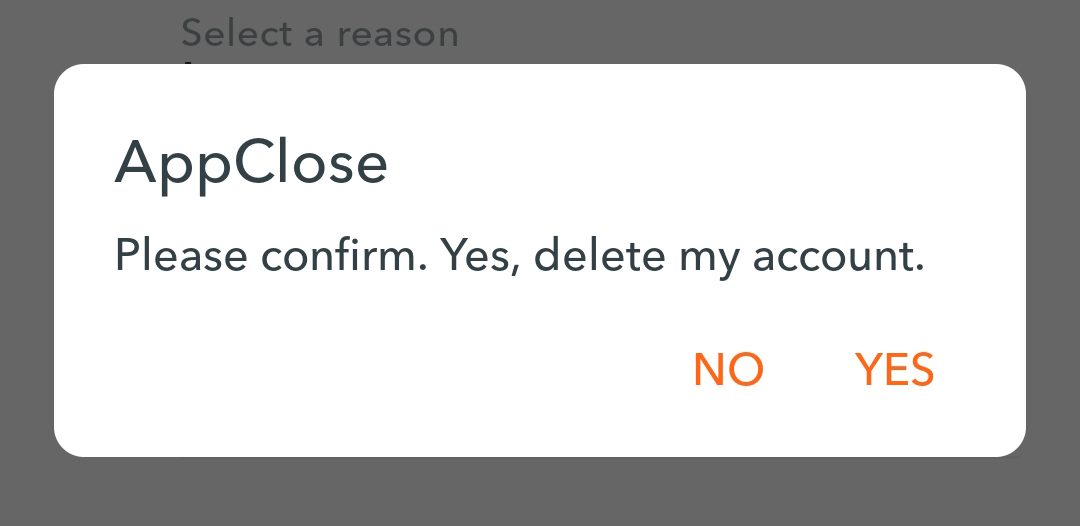
Task: Tap the orange NO option
Action: click(x=728, y=369)
